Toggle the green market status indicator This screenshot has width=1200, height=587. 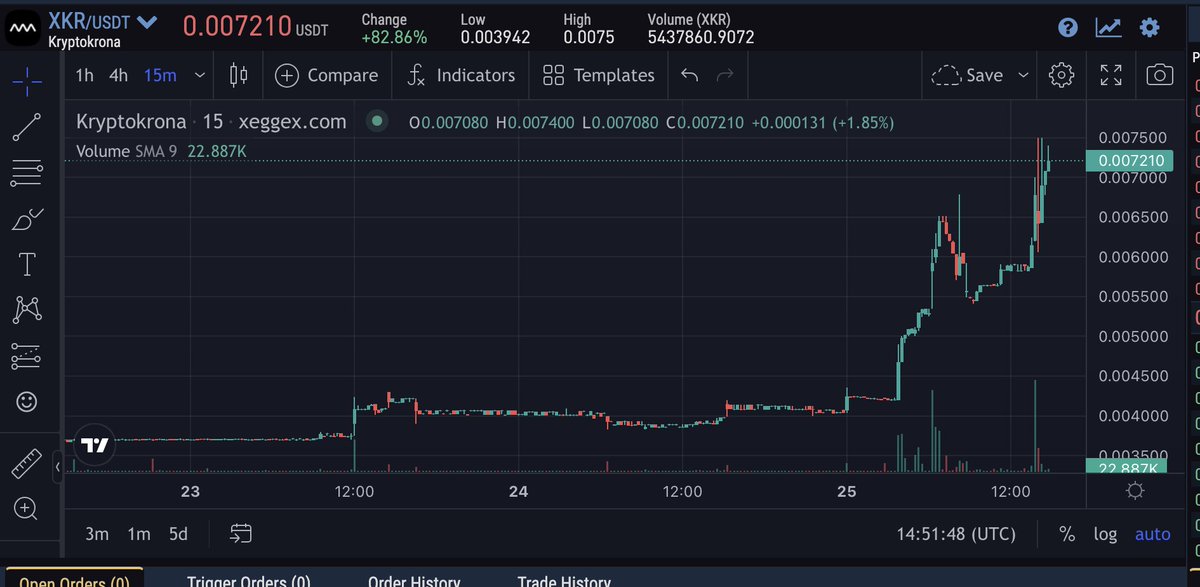[376, 122]
